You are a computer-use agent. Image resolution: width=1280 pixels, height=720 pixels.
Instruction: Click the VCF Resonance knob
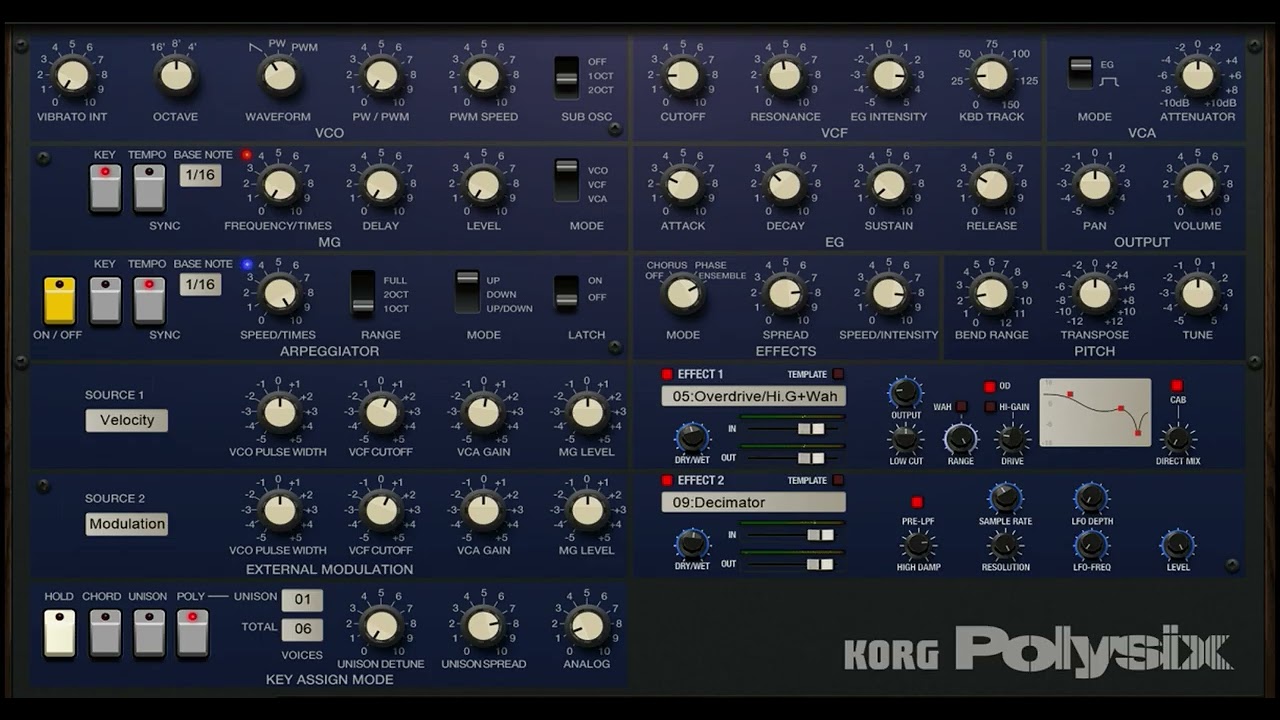pos(785,75)
